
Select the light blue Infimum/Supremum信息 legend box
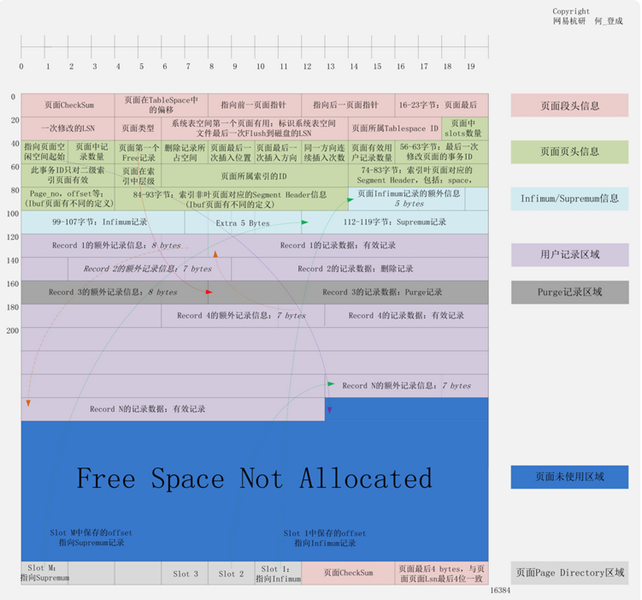pyautogui.click(x=570, y=199)
